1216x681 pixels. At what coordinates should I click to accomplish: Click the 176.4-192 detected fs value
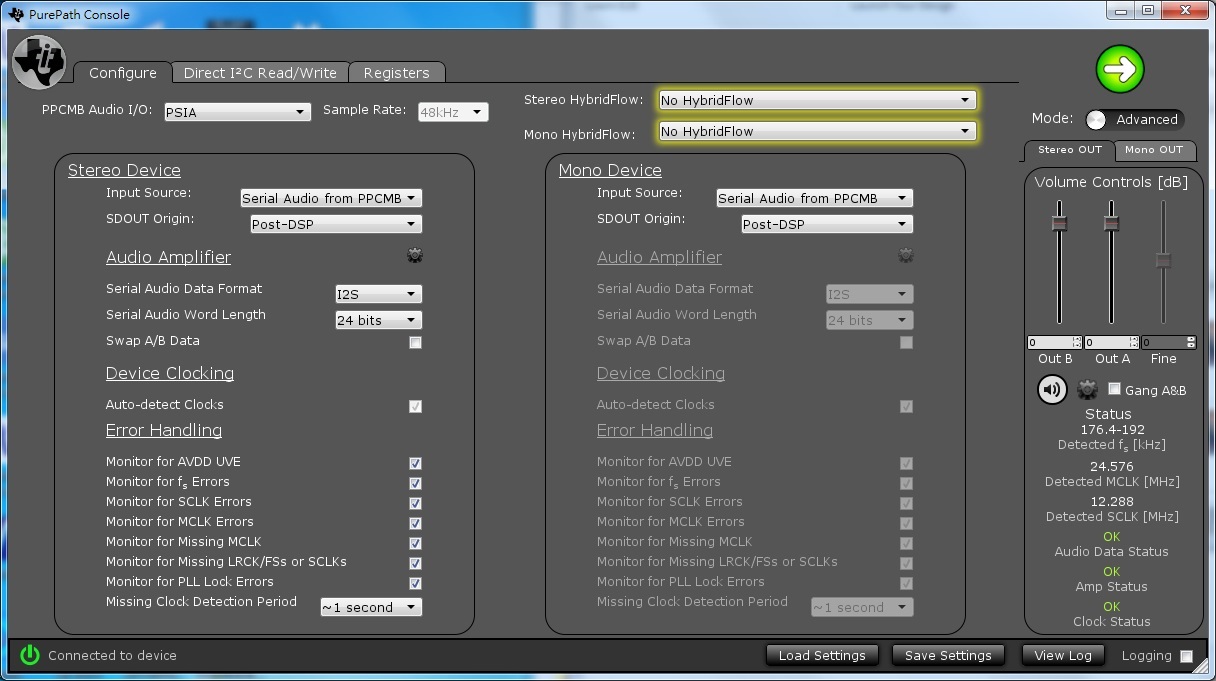[x=1112, y=429]
